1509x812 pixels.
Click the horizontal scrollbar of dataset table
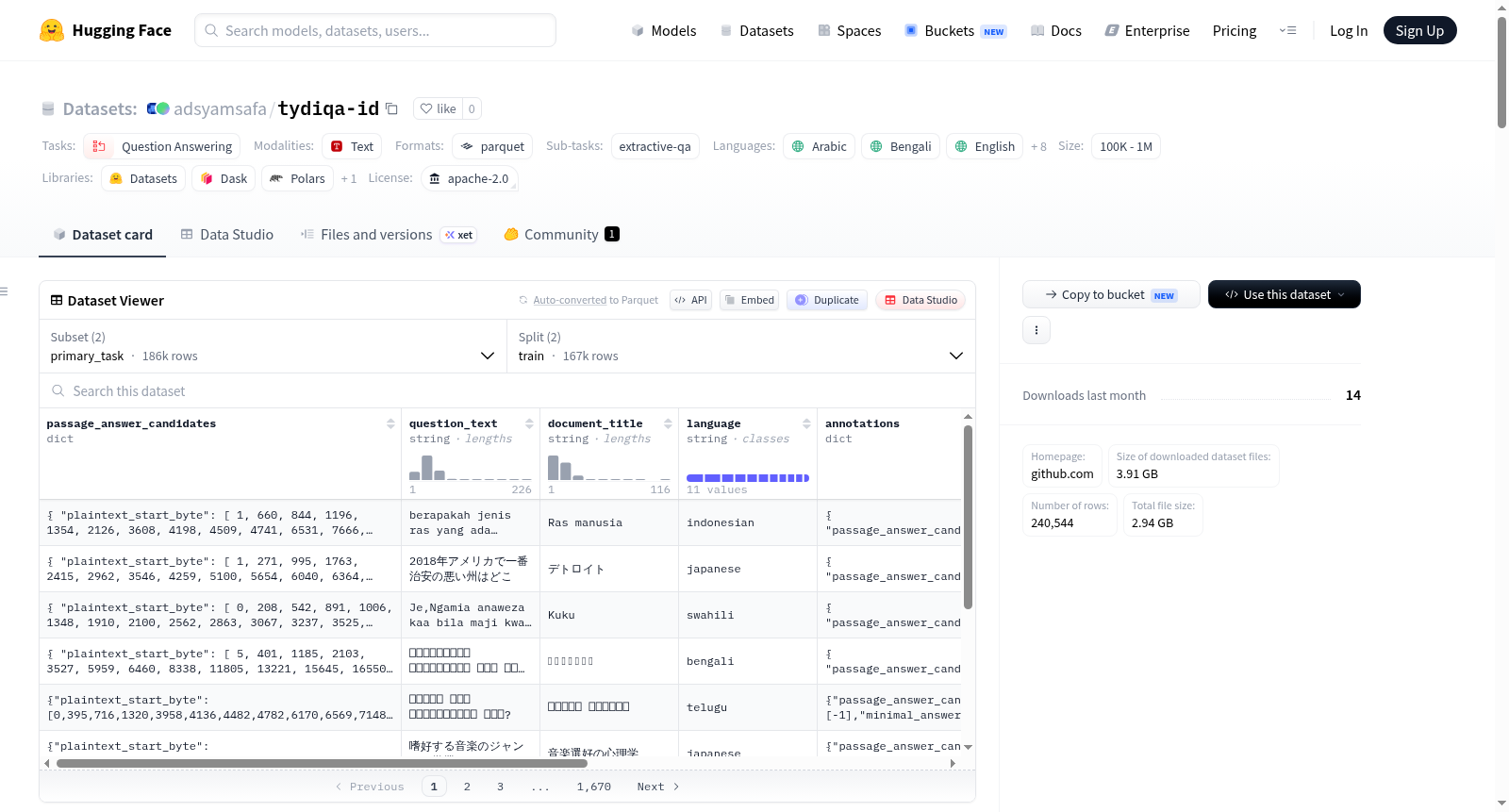pos(322,763)
